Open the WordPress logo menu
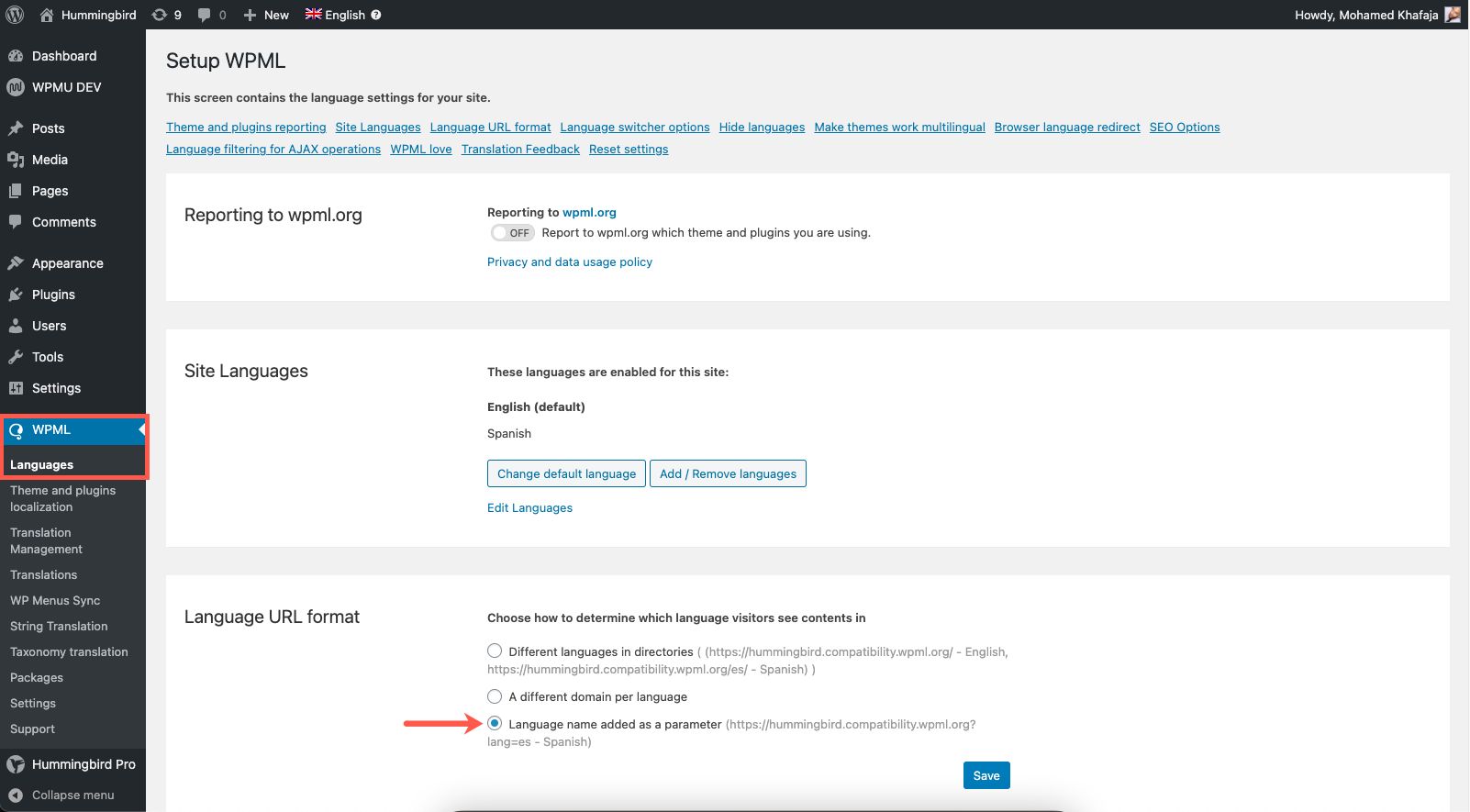Screen dimensions: 1470x812 [15, 15]
